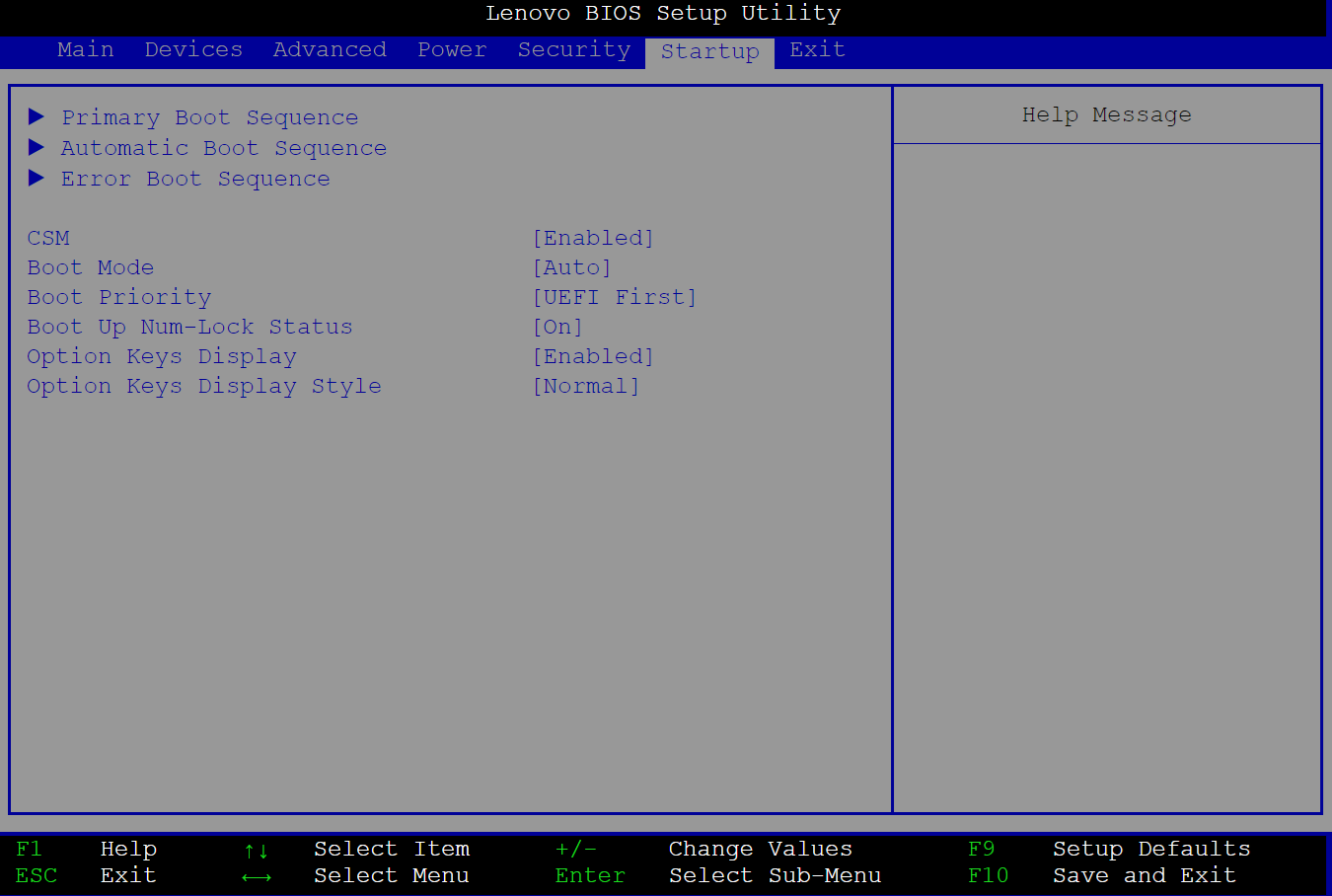Viewport: 1332px width, 896px height.
Task: Click the Help Message panel header
Action: 1107,114
